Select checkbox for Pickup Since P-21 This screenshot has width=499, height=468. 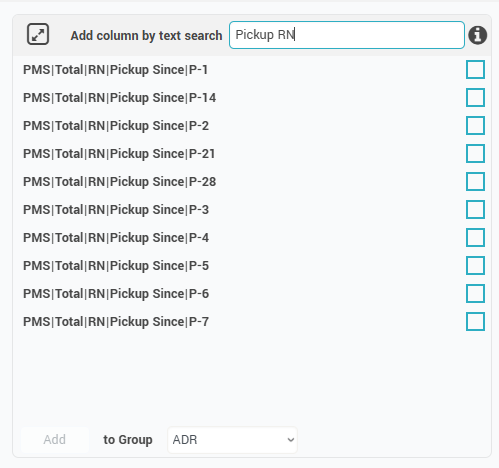475,154
